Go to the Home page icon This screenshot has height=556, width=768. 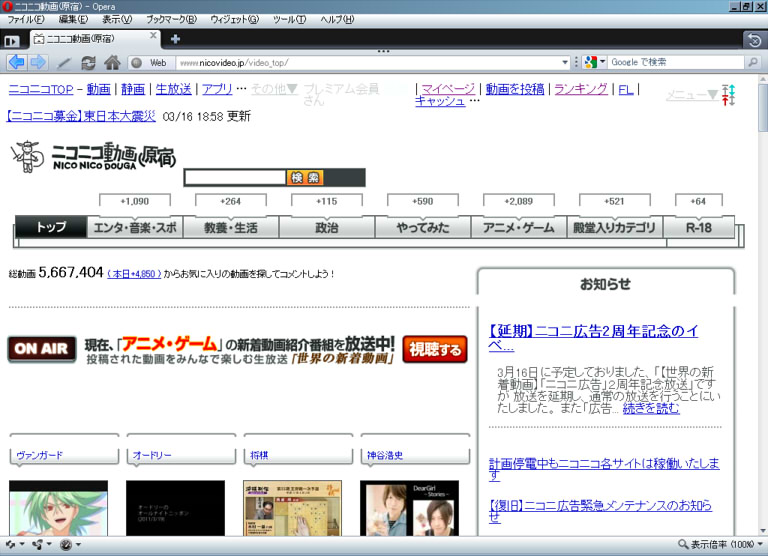pos(112,63)
